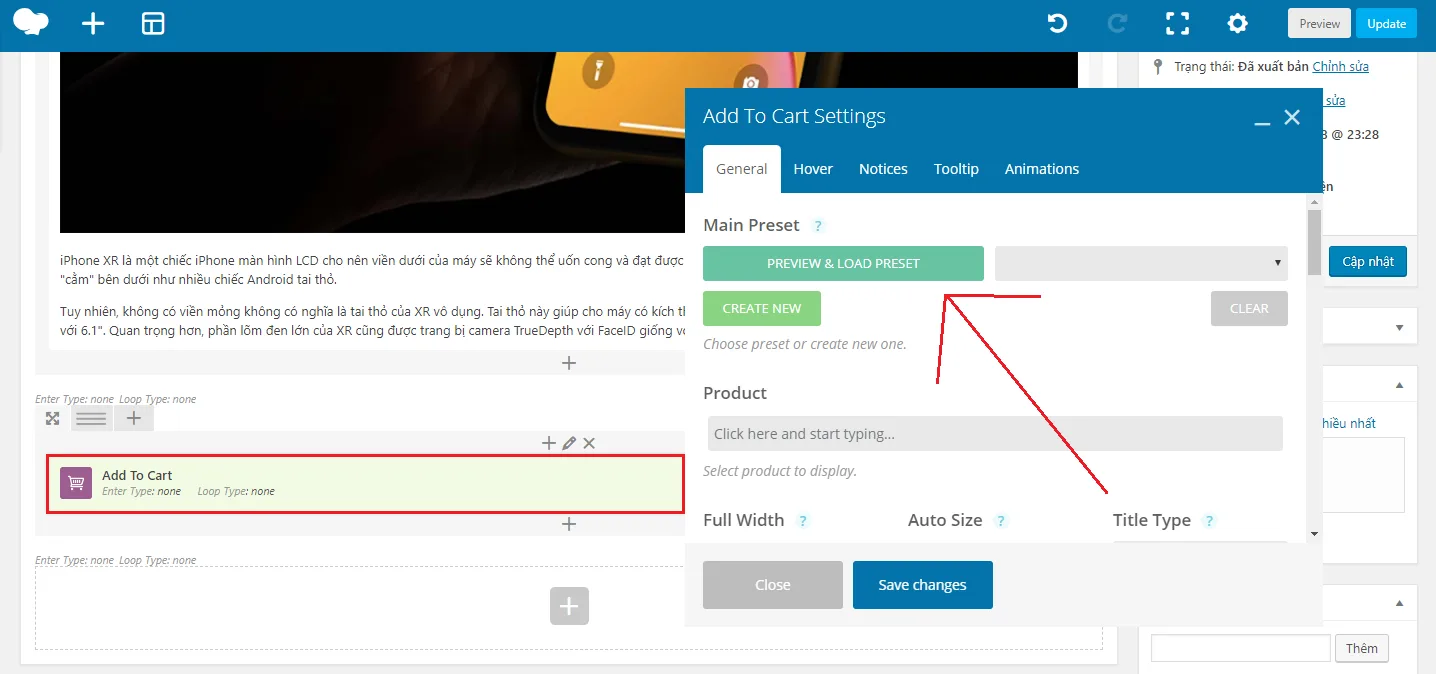Undo the last change
The width and height of the screenshot is (1436, 674).
[1057, 23]
